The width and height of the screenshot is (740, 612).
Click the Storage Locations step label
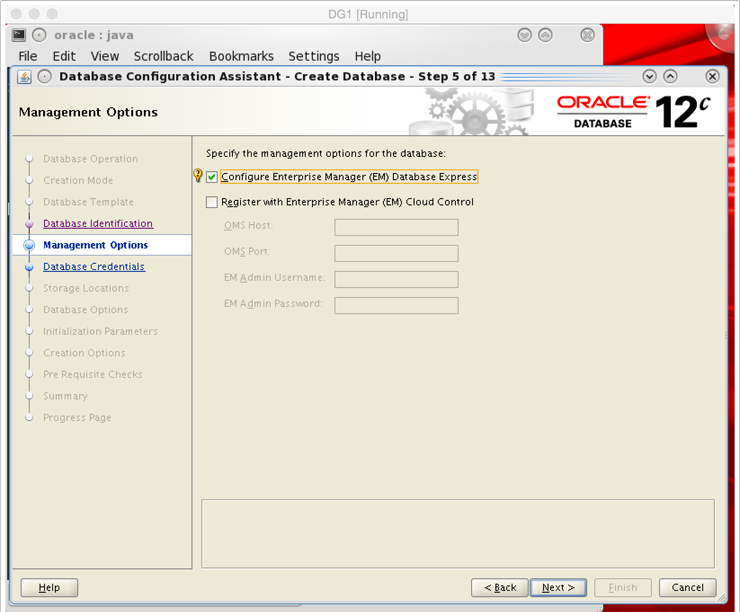[86, 288]
